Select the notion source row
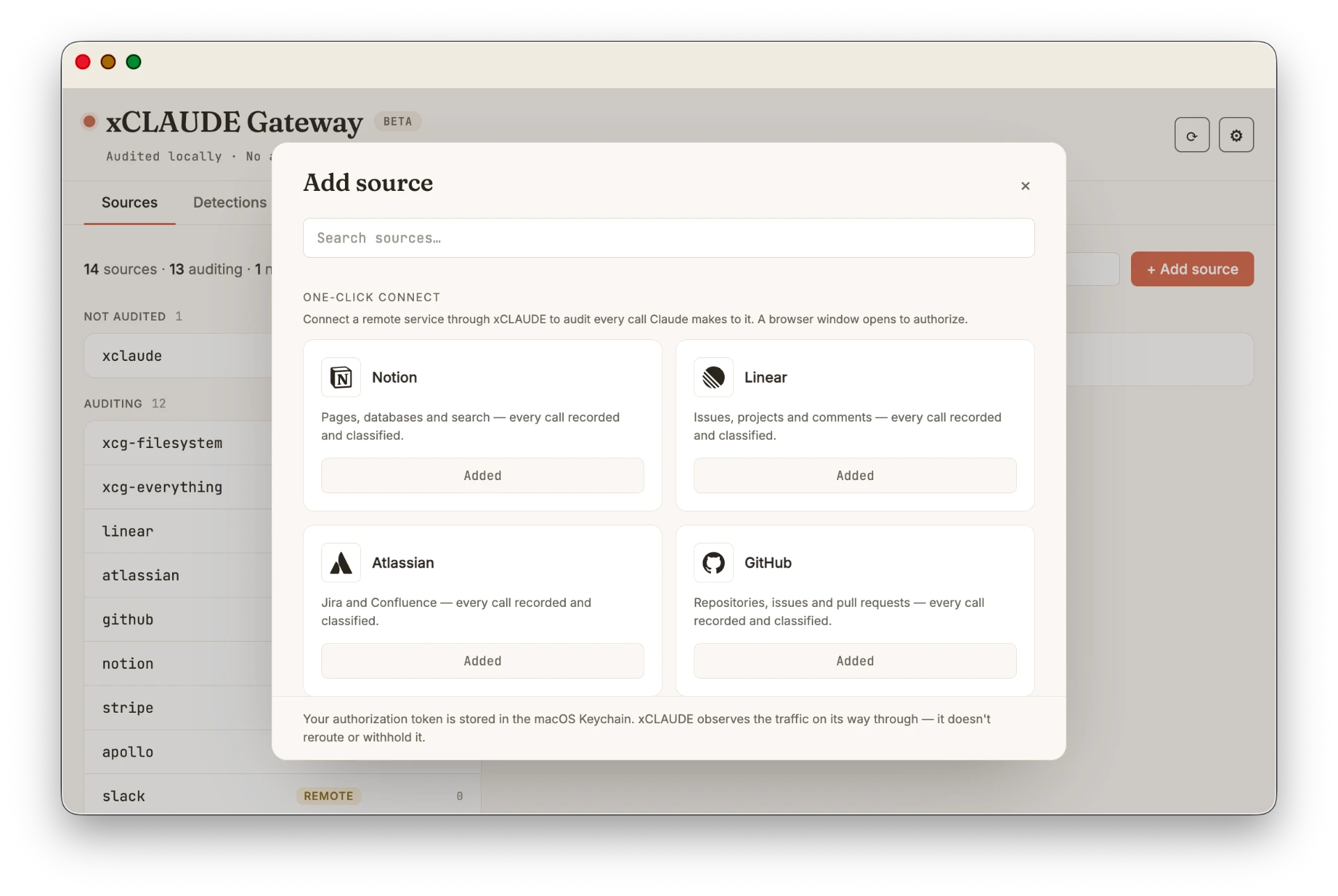1338x896 pixels. 178,663
